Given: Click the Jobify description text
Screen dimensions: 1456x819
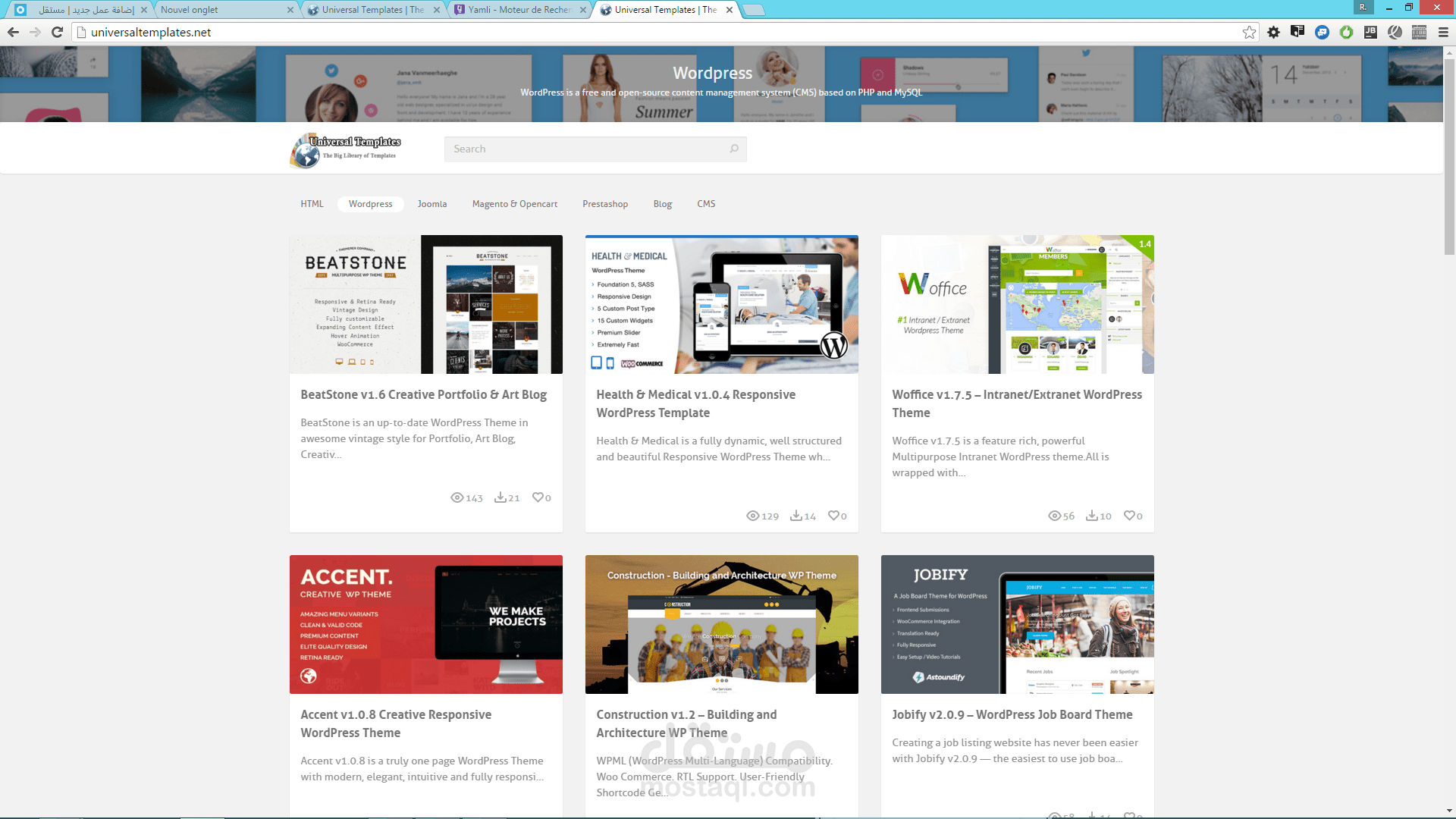Looking at the screenshot, I should pyautogui.click(x=1015, y=751).
